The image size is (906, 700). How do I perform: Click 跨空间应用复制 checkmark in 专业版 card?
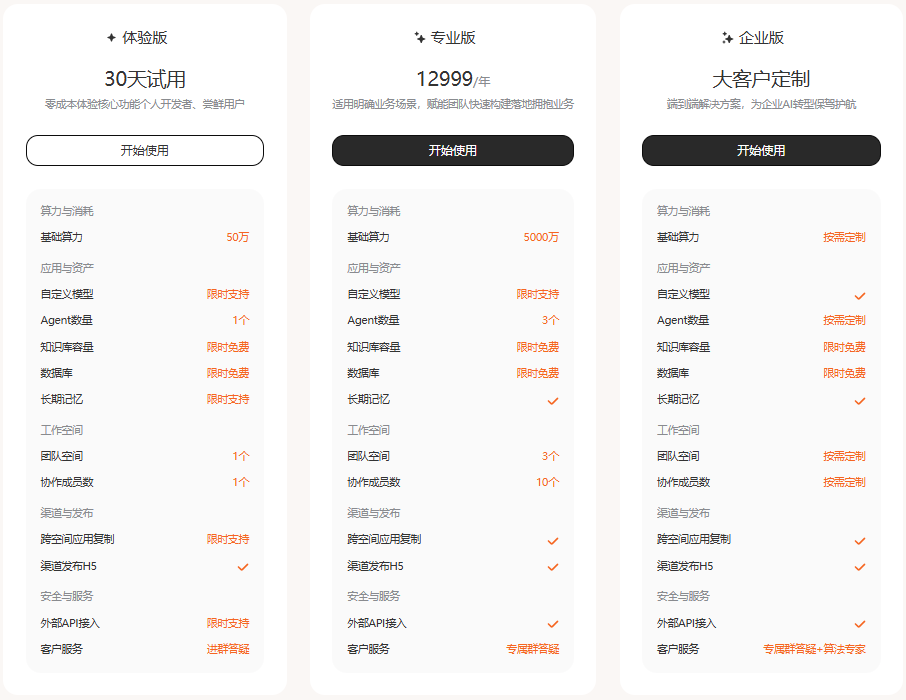[x=553, y=541]
